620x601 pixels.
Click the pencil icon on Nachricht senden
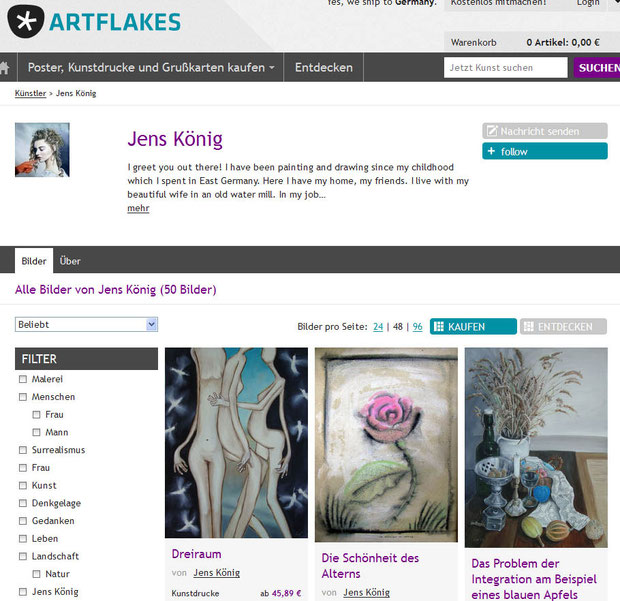[x=491, y=131]
